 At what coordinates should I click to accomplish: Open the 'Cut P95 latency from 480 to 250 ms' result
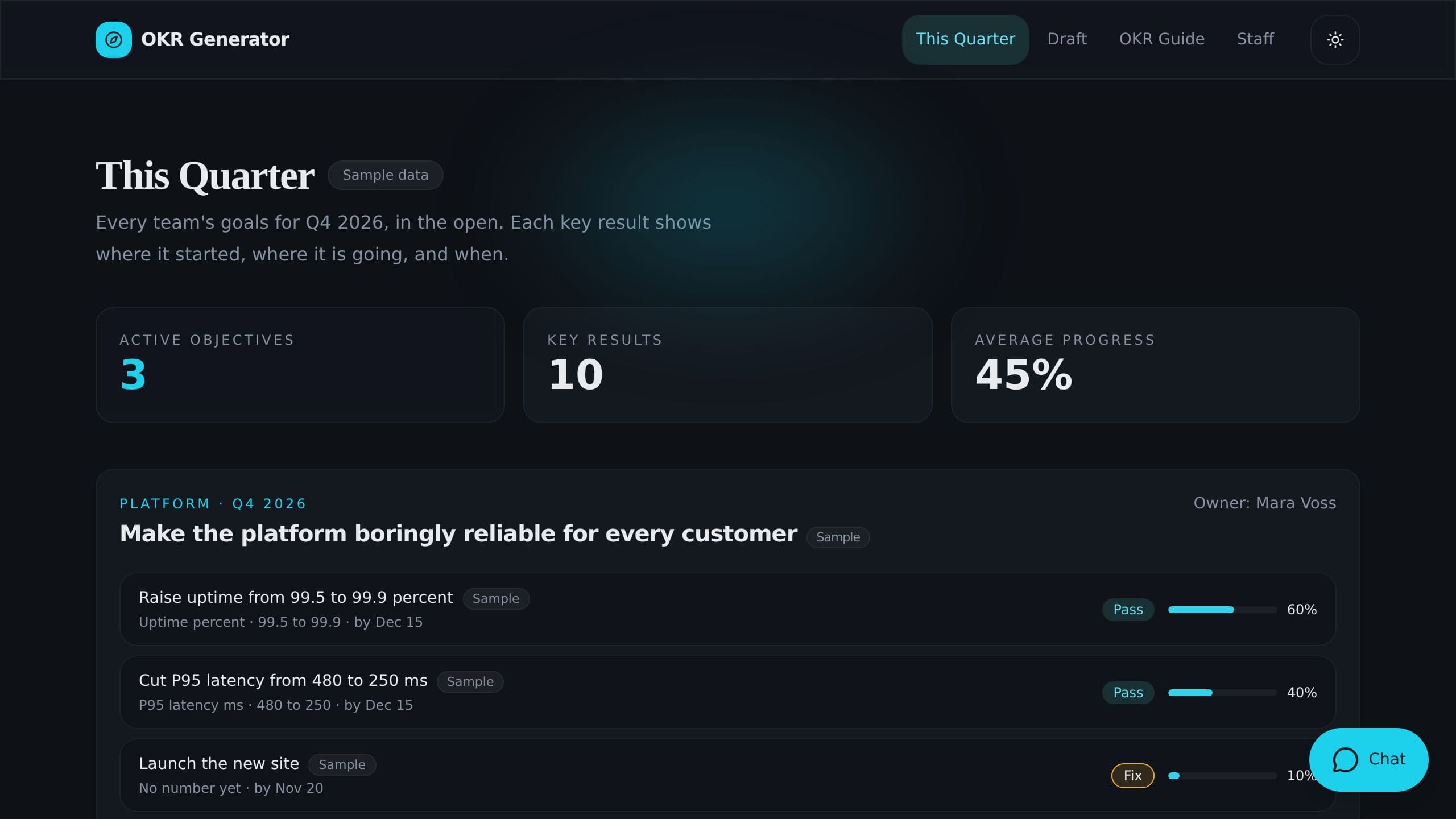tap(727, 692)
